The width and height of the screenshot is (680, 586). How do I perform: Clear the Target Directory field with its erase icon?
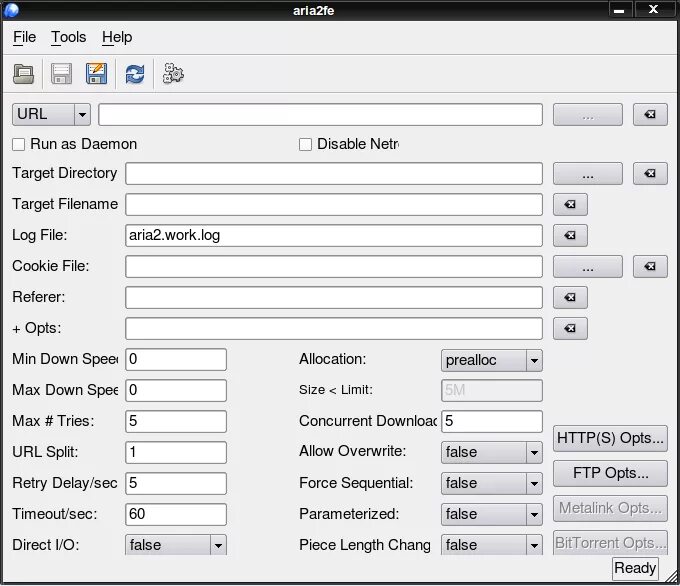650,174
